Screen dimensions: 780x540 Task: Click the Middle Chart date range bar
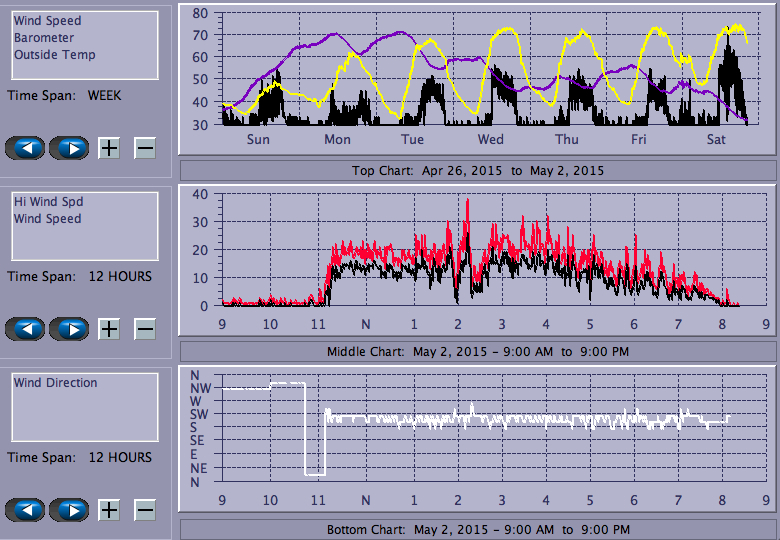click(477, 352)
